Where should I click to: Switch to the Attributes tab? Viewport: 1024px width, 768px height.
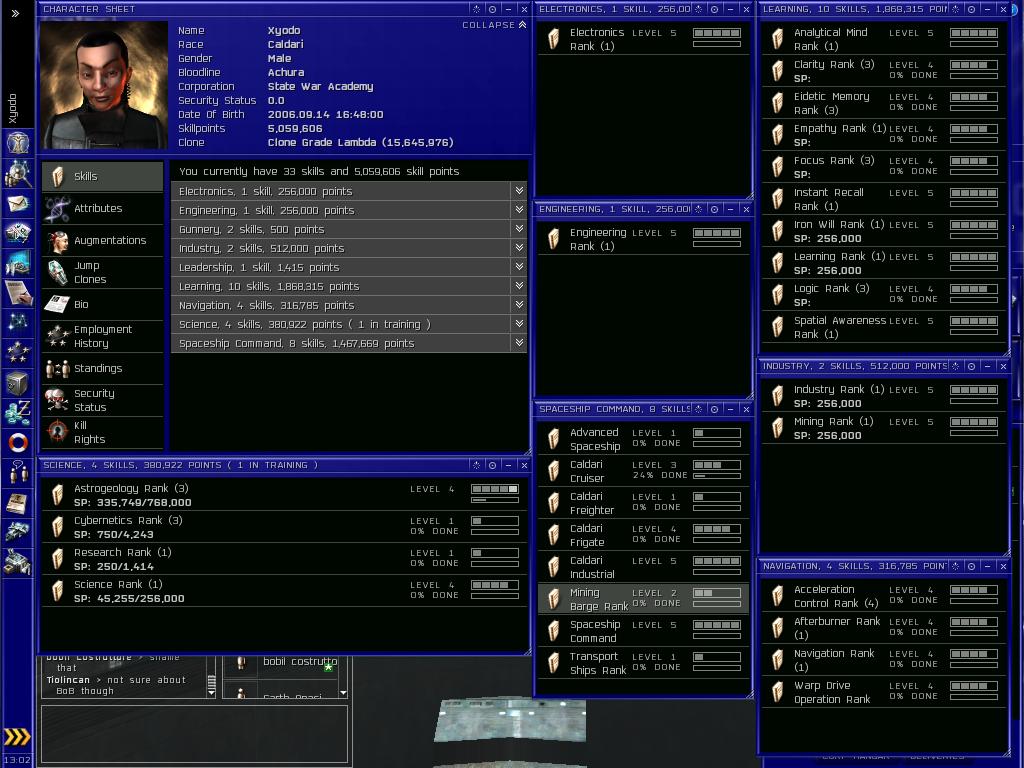click(x=103, y=208)
